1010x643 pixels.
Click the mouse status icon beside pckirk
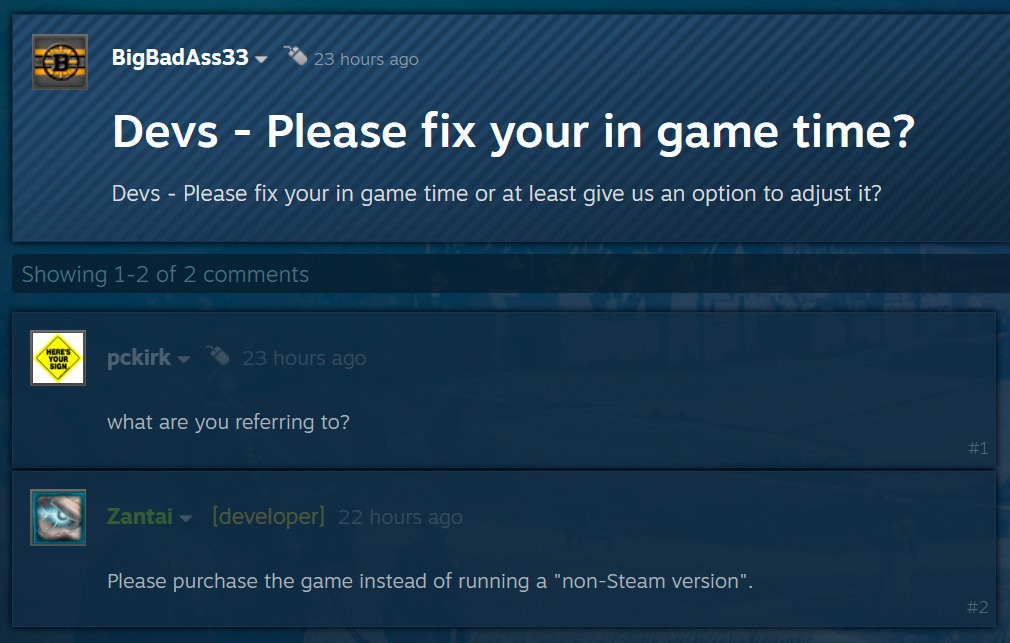(x=217, y=356)
